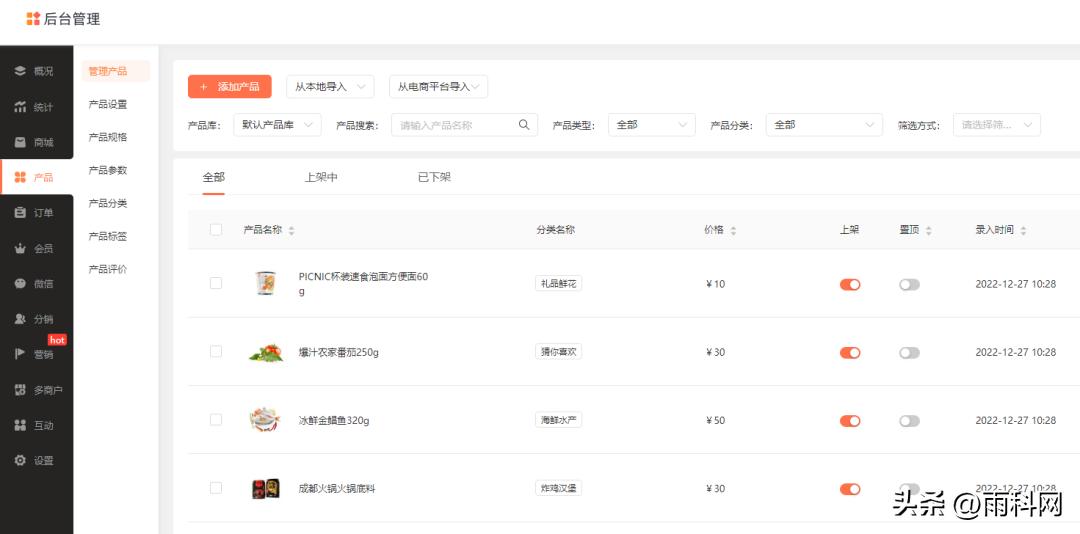The height and width of the screenshot is (534, 1080).
Task: Open the 从电商平台导入 dropdown
Action: click(x=439, y=87)
